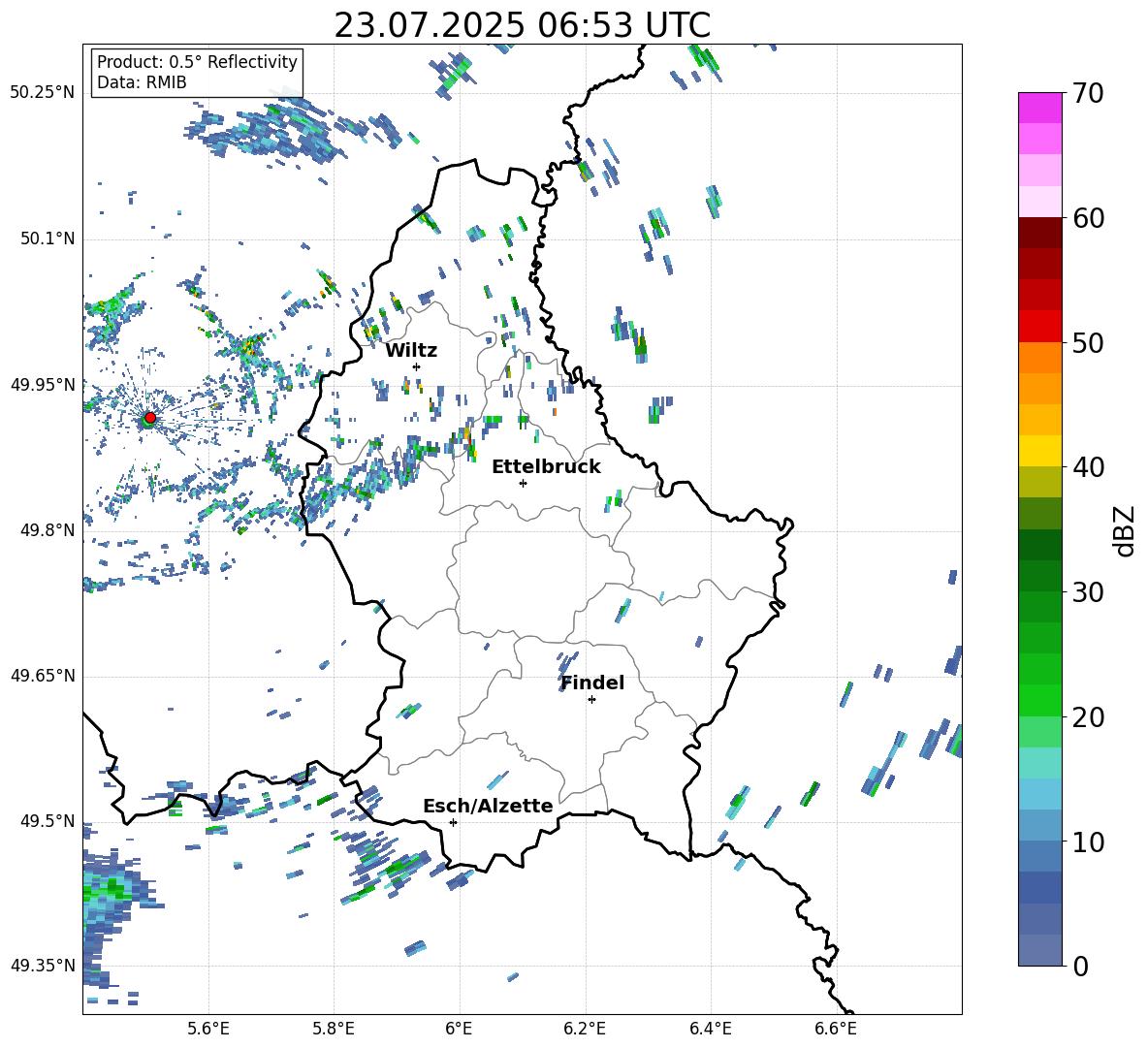Click the 6°E longitude label
1148x1048 pixels.
459,1029
